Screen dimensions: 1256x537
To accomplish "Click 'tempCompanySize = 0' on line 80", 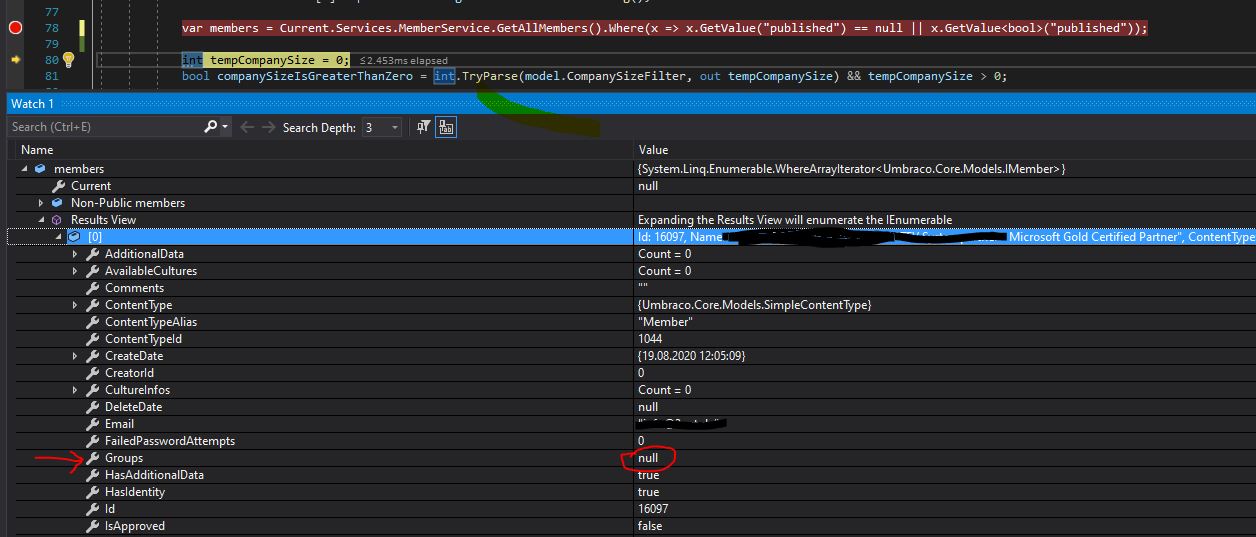I will [276, 60].
